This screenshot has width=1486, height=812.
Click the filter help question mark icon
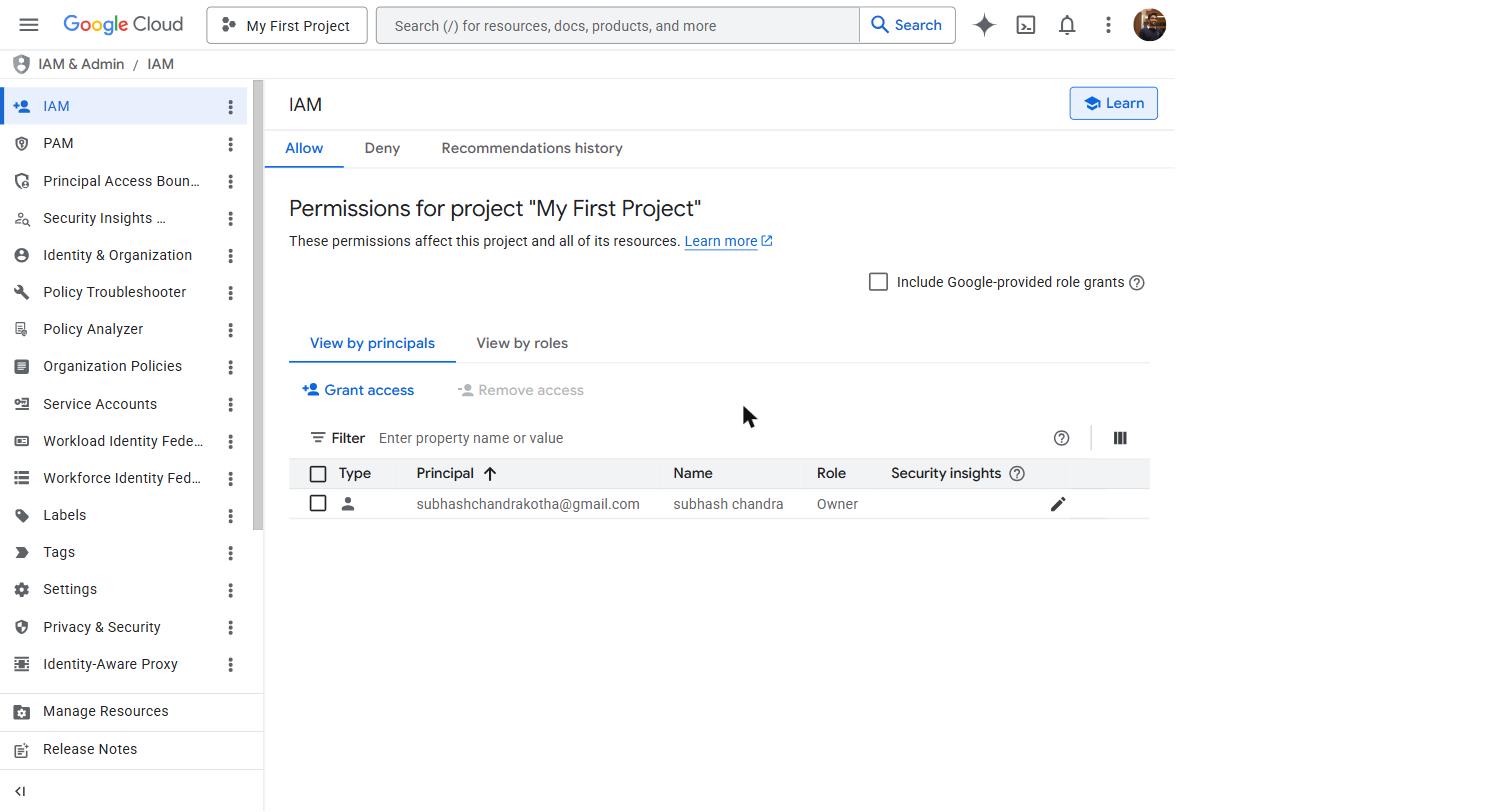[x=1062, y=438]
